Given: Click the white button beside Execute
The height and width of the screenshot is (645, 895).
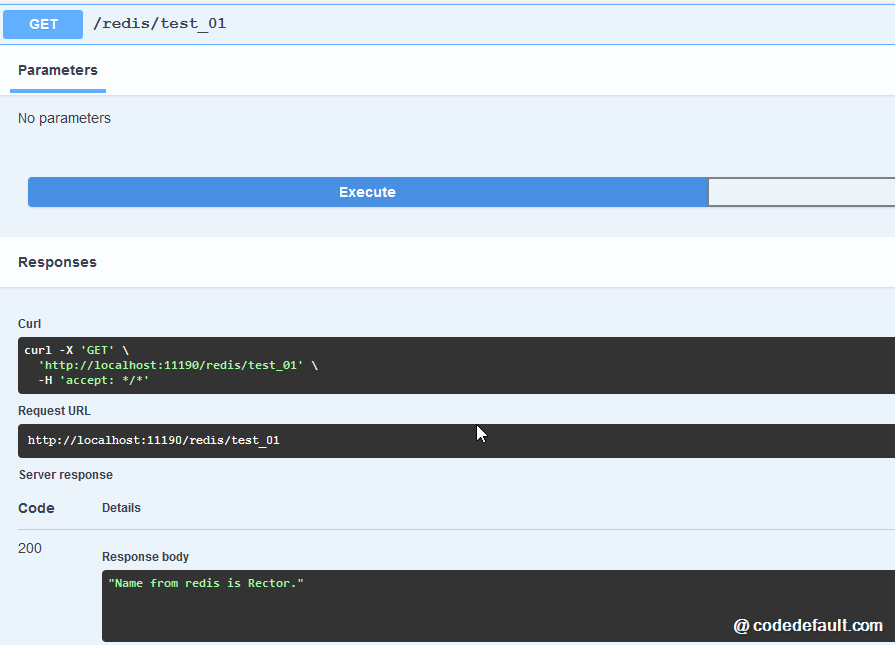Looking at the screenshot, I should [800, 192].
